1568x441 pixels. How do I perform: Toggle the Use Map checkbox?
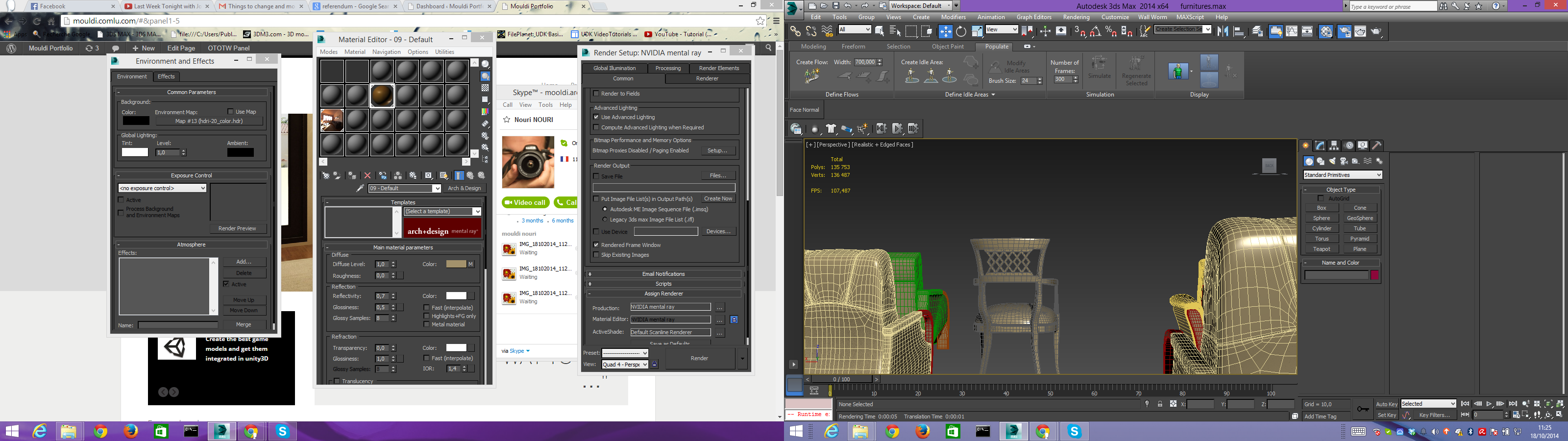click(231, 111)
